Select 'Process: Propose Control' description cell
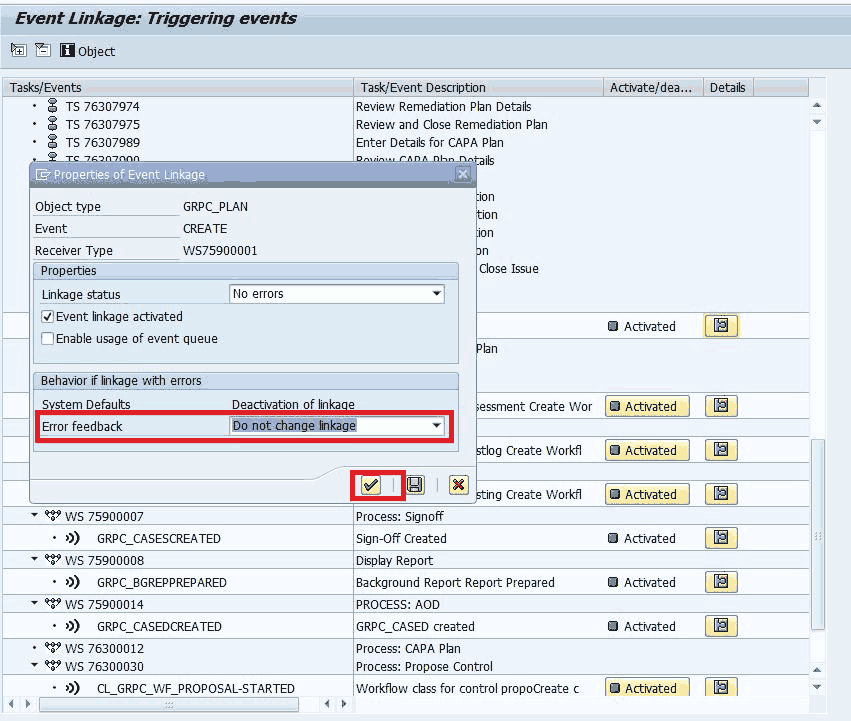 pyautogui.click(x=424, y=666)
